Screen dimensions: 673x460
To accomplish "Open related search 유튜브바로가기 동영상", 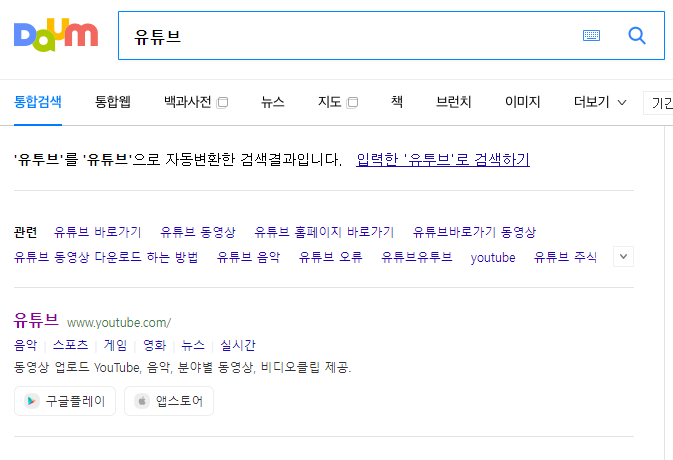I will (x=474, y=232).
